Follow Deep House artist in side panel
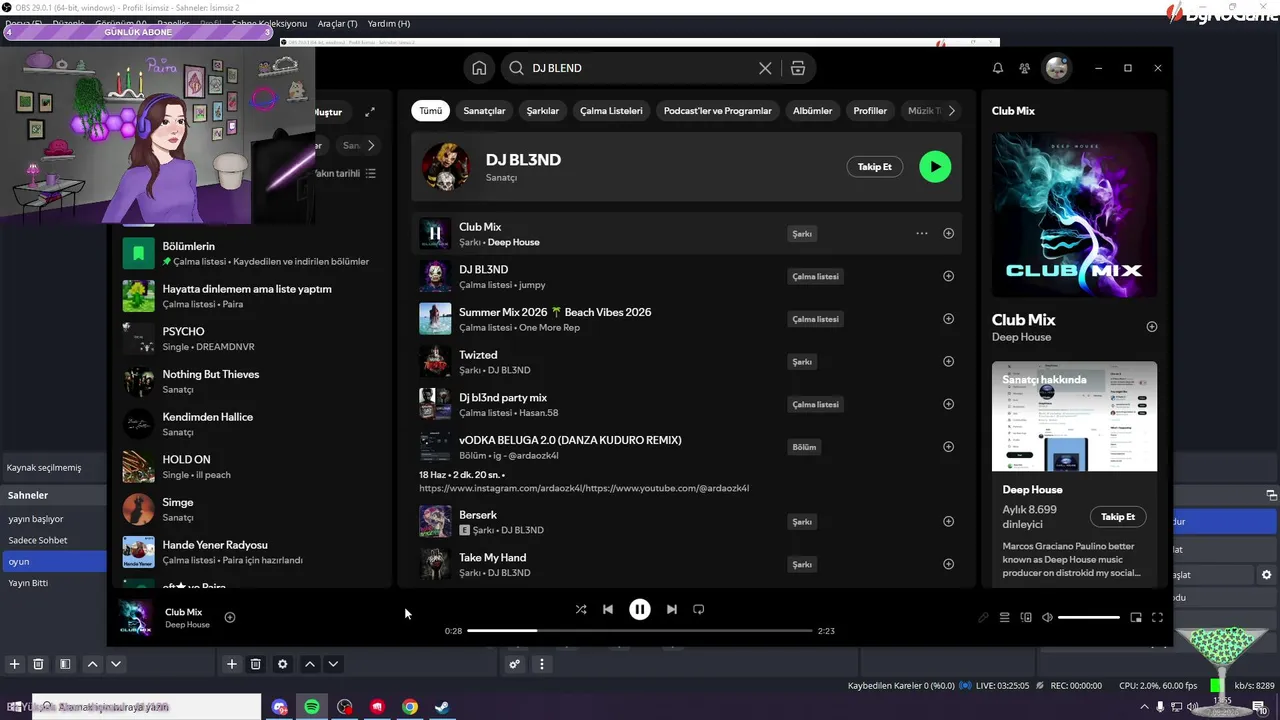 click(x=1118, y=517)
